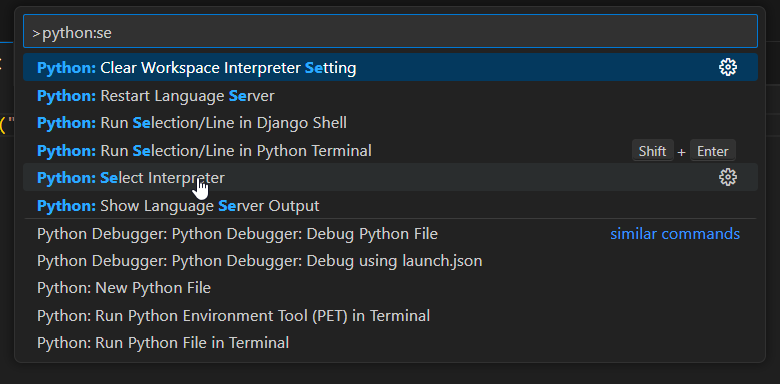Run Python: Clear Workspace Interpreter Setting command
780x384 pixels.
click(390, 67)
